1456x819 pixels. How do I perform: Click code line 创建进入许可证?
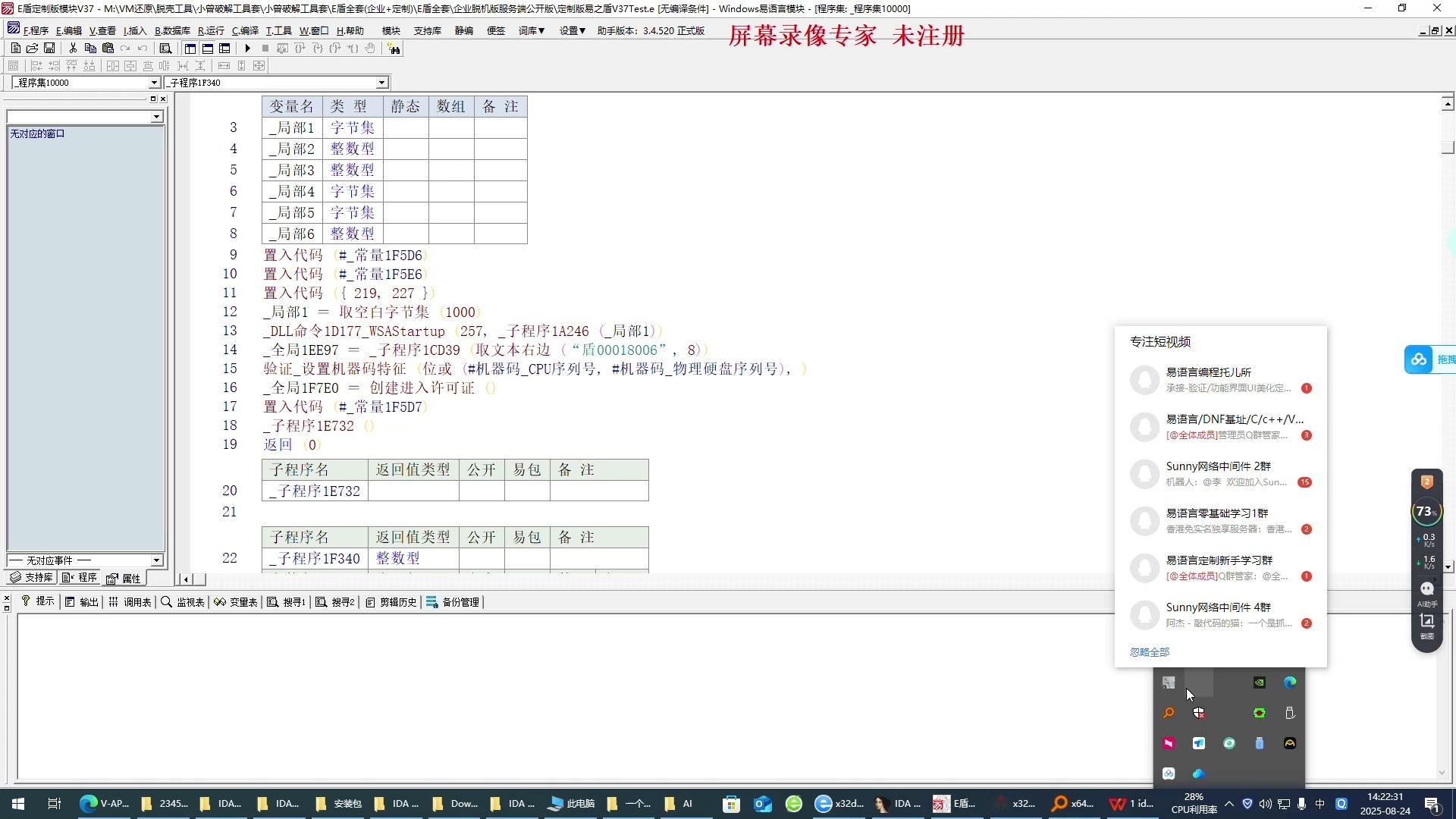tap(379, 388)
